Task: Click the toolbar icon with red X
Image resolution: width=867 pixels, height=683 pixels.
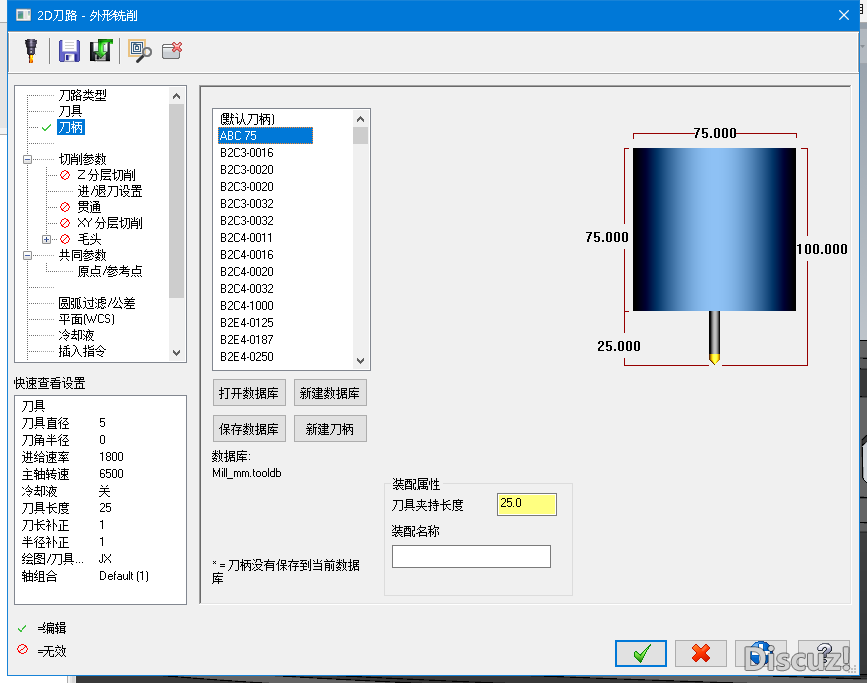Action: (x=171, y=50)
